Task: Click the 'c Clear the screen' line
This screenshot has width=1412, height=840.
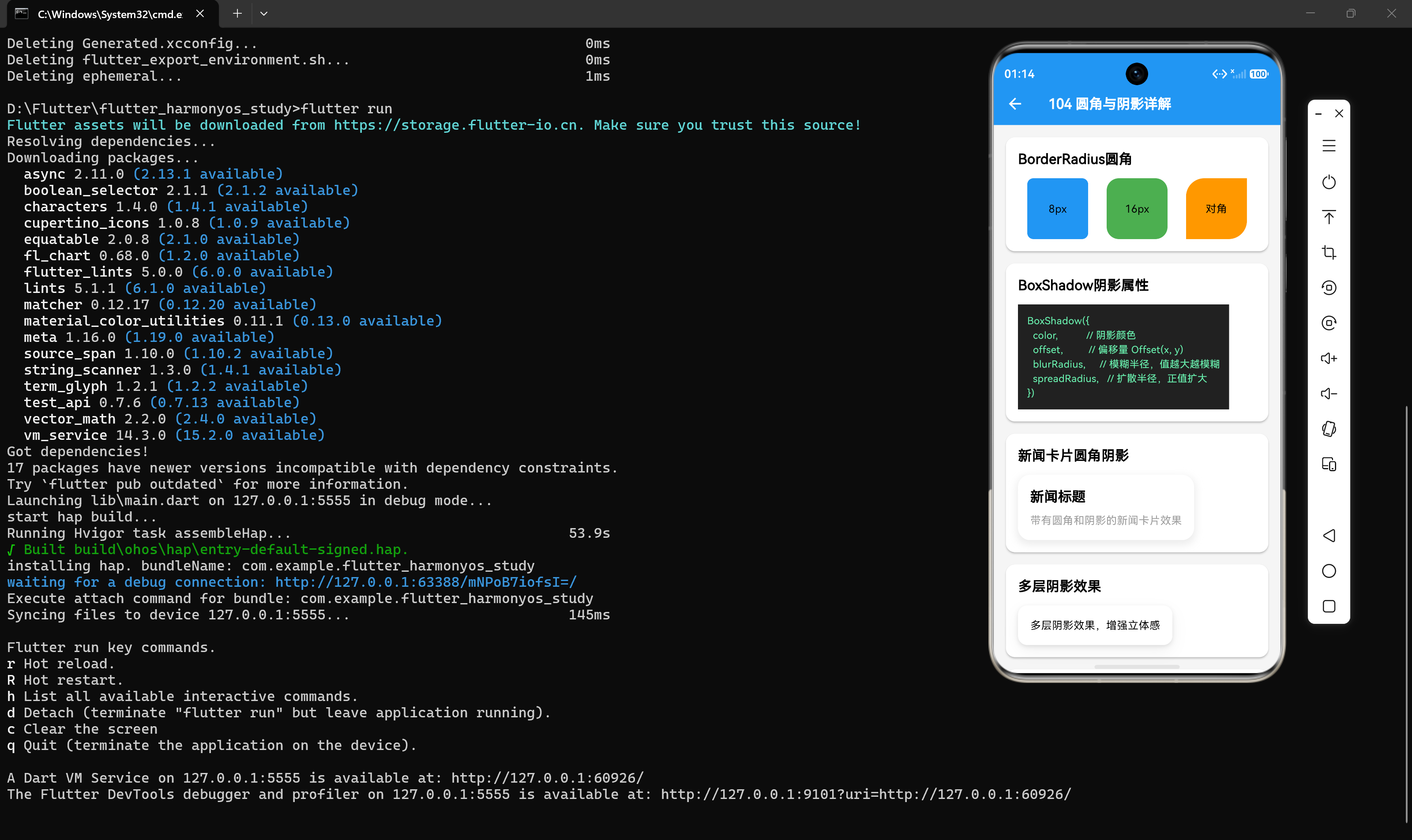Action: (82, 729)
